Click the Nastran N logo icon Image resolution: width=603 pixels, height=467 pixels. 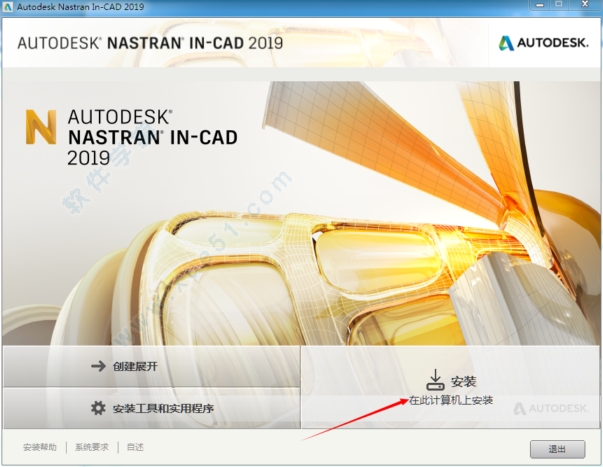(x=41, y=127)
